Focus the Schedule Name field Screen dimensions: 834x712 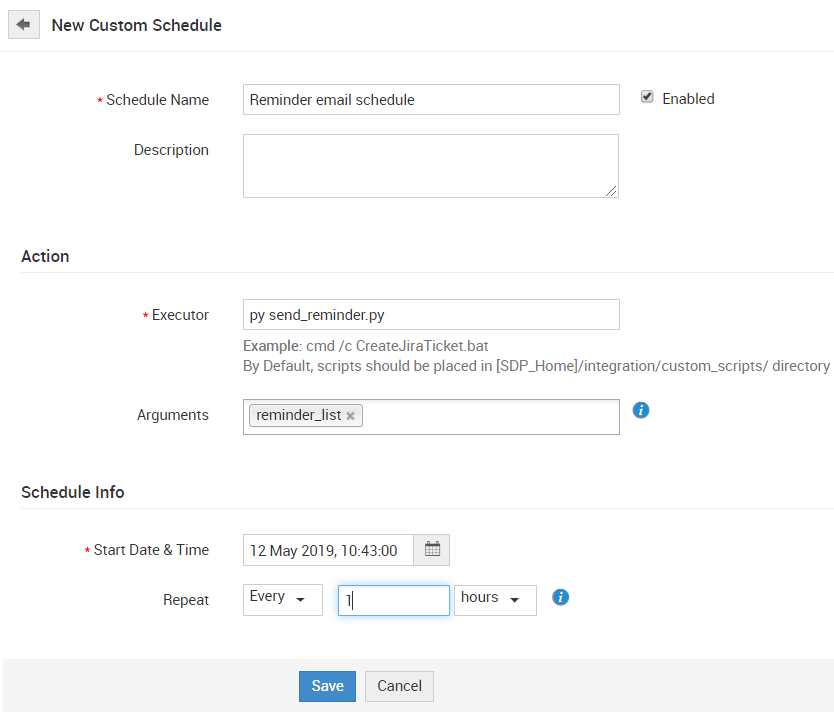430,100
